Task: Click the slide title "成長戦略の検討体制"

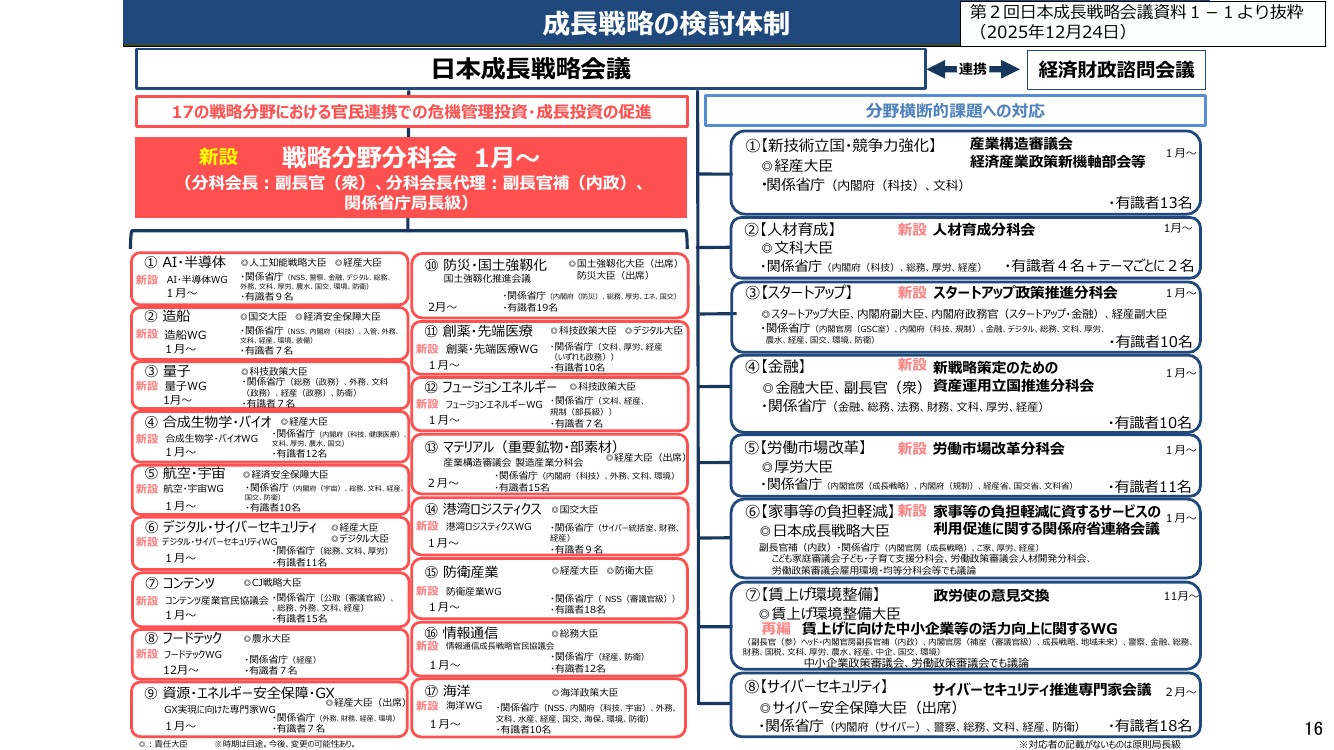Action: [x=666, y=23]
